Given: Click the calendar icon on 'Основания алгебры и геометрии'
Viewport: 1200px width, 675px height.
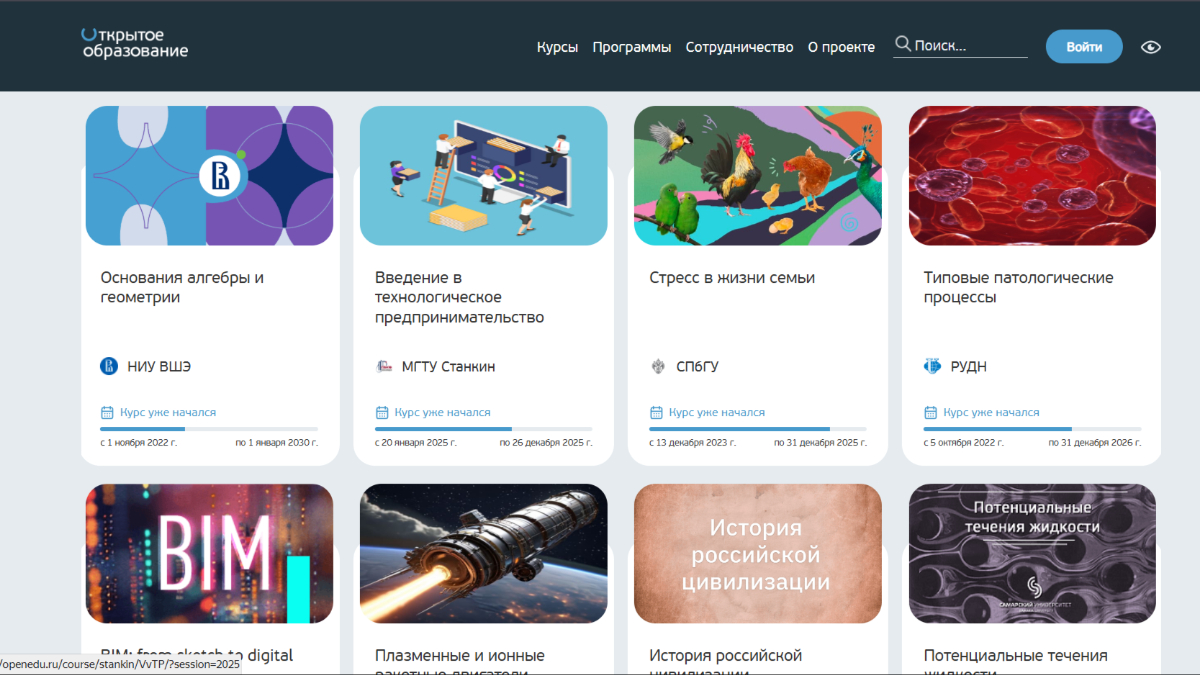Looking at the screenshot, I should [107, 412].
